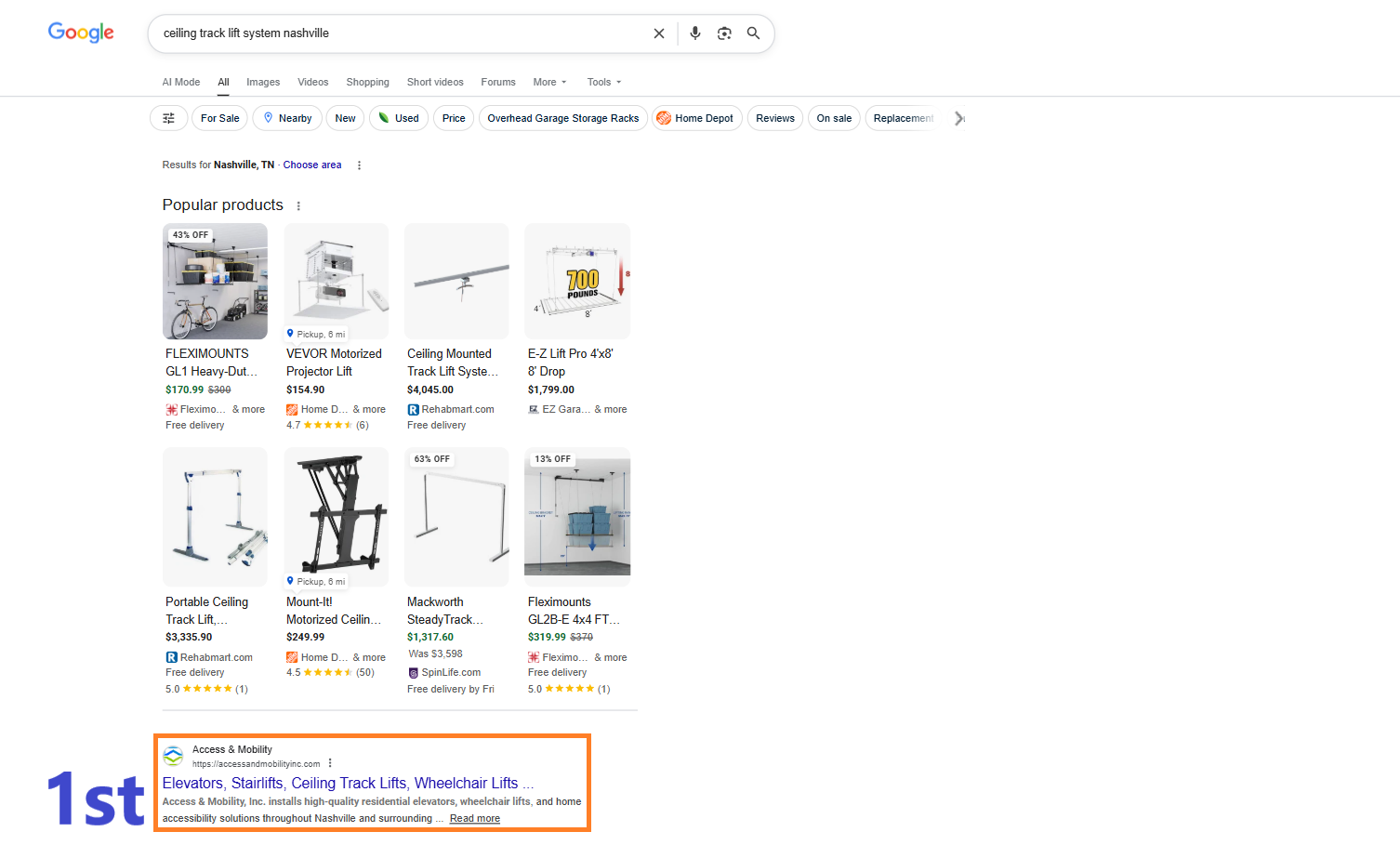
Task: Open E-Z Lift Pro product thumbnail
Action: pyautogui.click(x=577, y=281)
